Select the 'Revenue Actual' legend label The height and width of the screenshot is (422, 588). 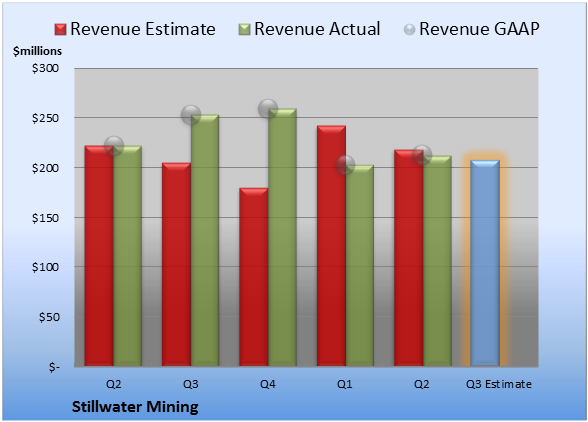click(x=317, y=29)
